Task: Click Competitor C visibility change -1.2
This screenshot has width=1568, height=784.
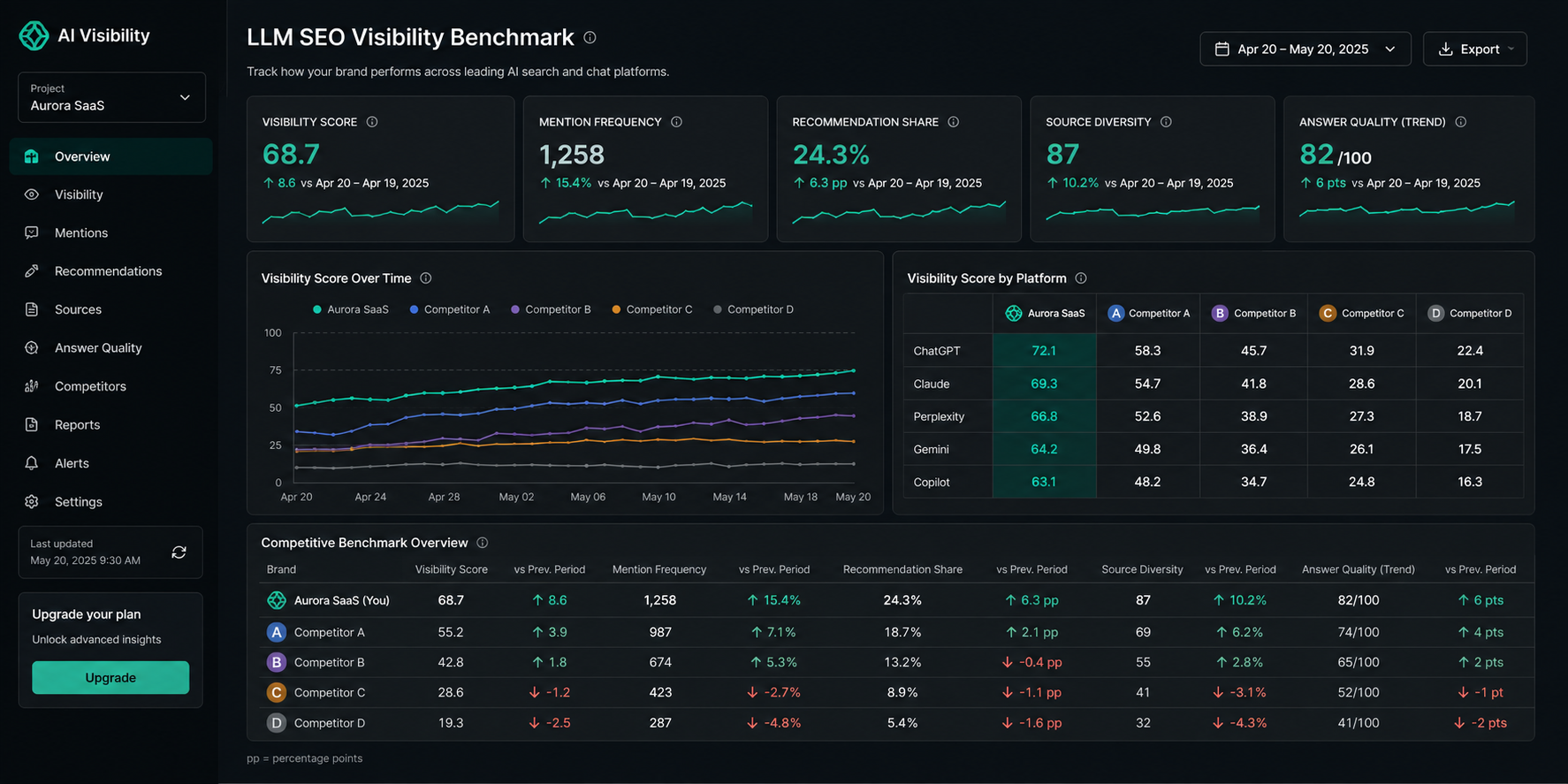Action: click(x=550, y=693)
